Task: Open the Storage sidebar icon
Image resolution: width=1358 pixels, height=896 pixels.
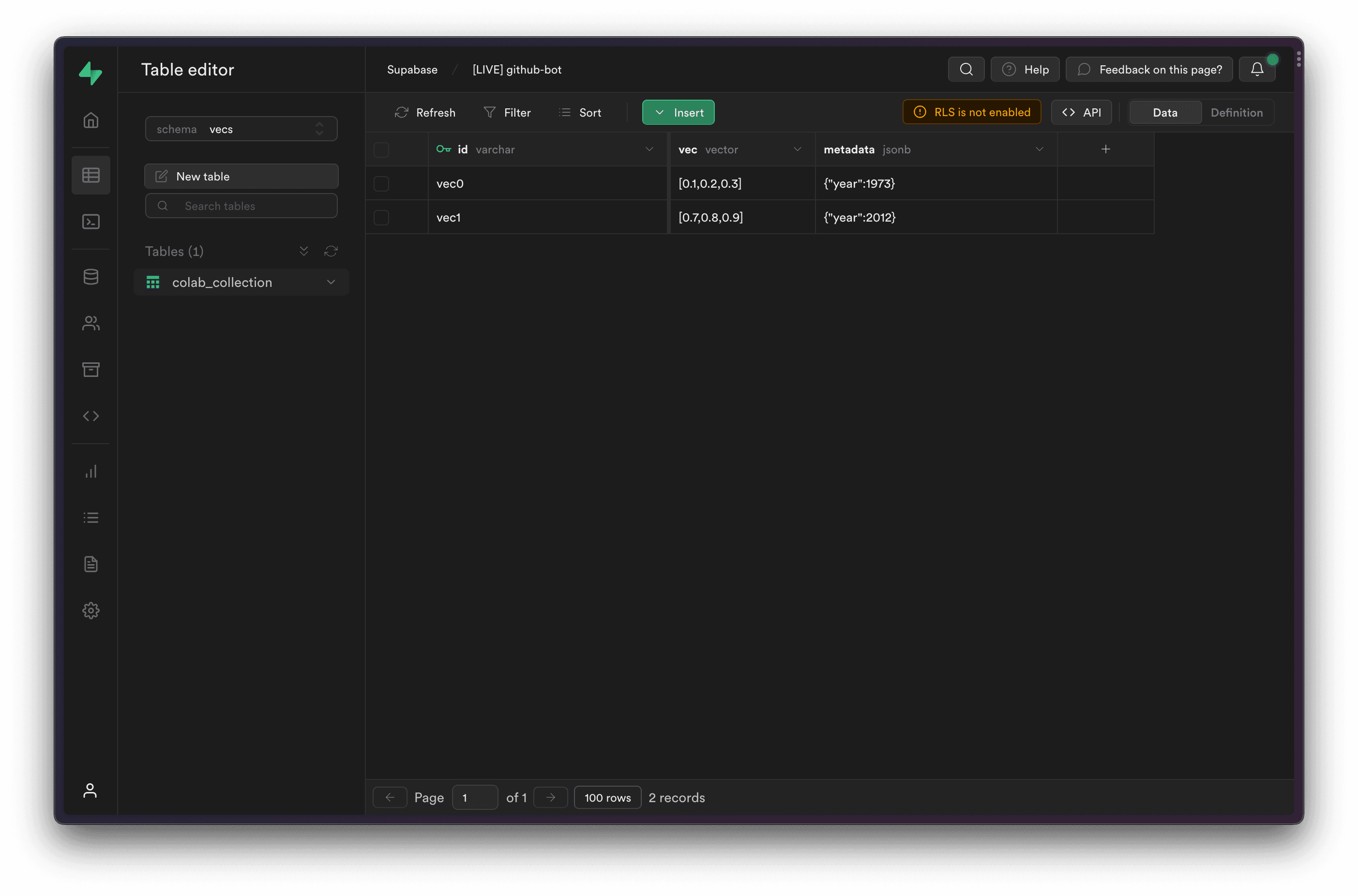Action: pos(91,370)
